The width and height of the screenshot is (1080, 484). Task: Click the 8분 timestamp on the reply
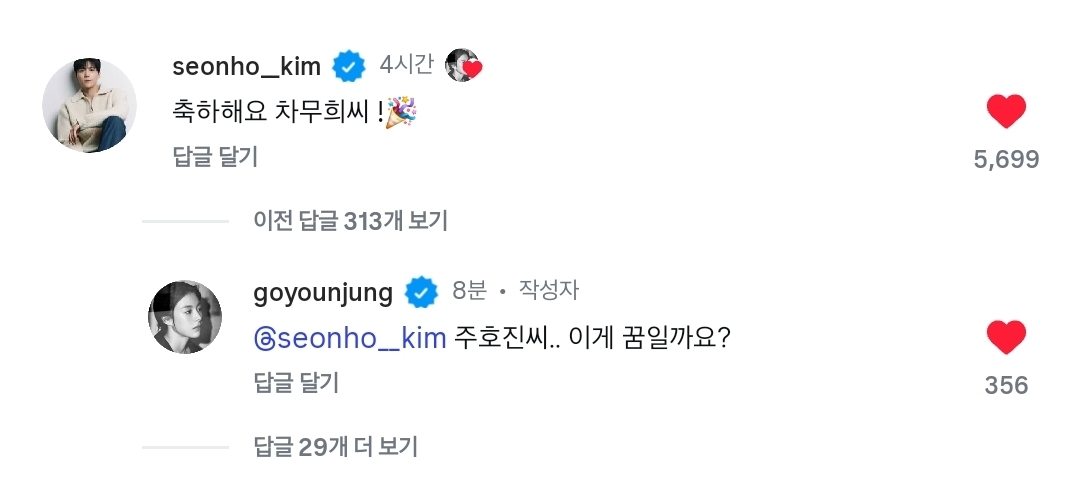coord(469,291)
